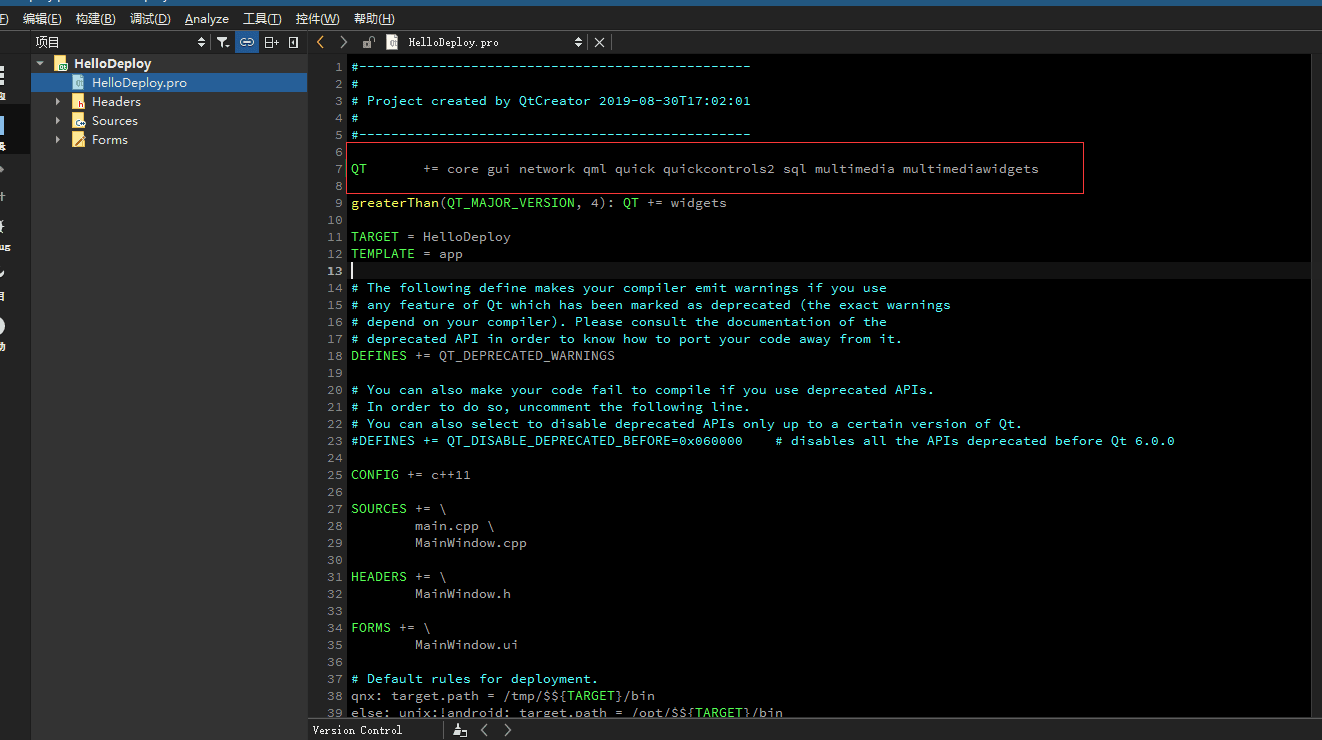Screen dimensions: 1322x740
Task: Select the Forms tree item
Action: tap(110, 140)
